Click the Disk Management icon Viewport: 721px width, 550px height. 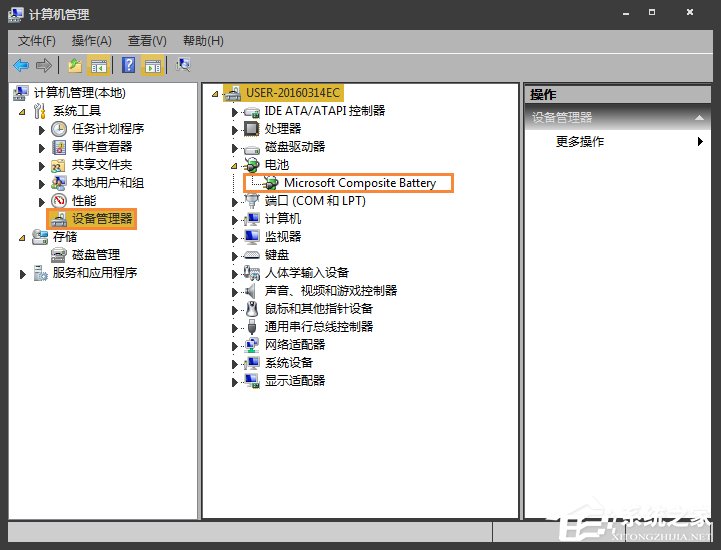click(x=59, y=255)
